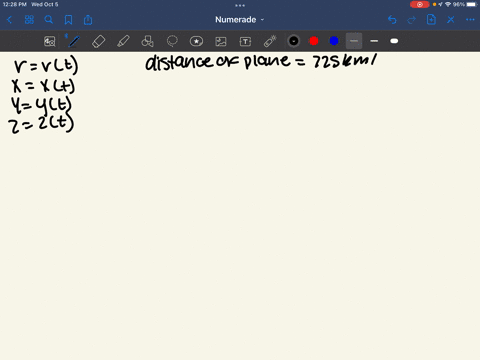Viewport: 480px width, 360px height.
Task: Go back using the left chevron
Action: pyautogui.click(x=9, y=20)
